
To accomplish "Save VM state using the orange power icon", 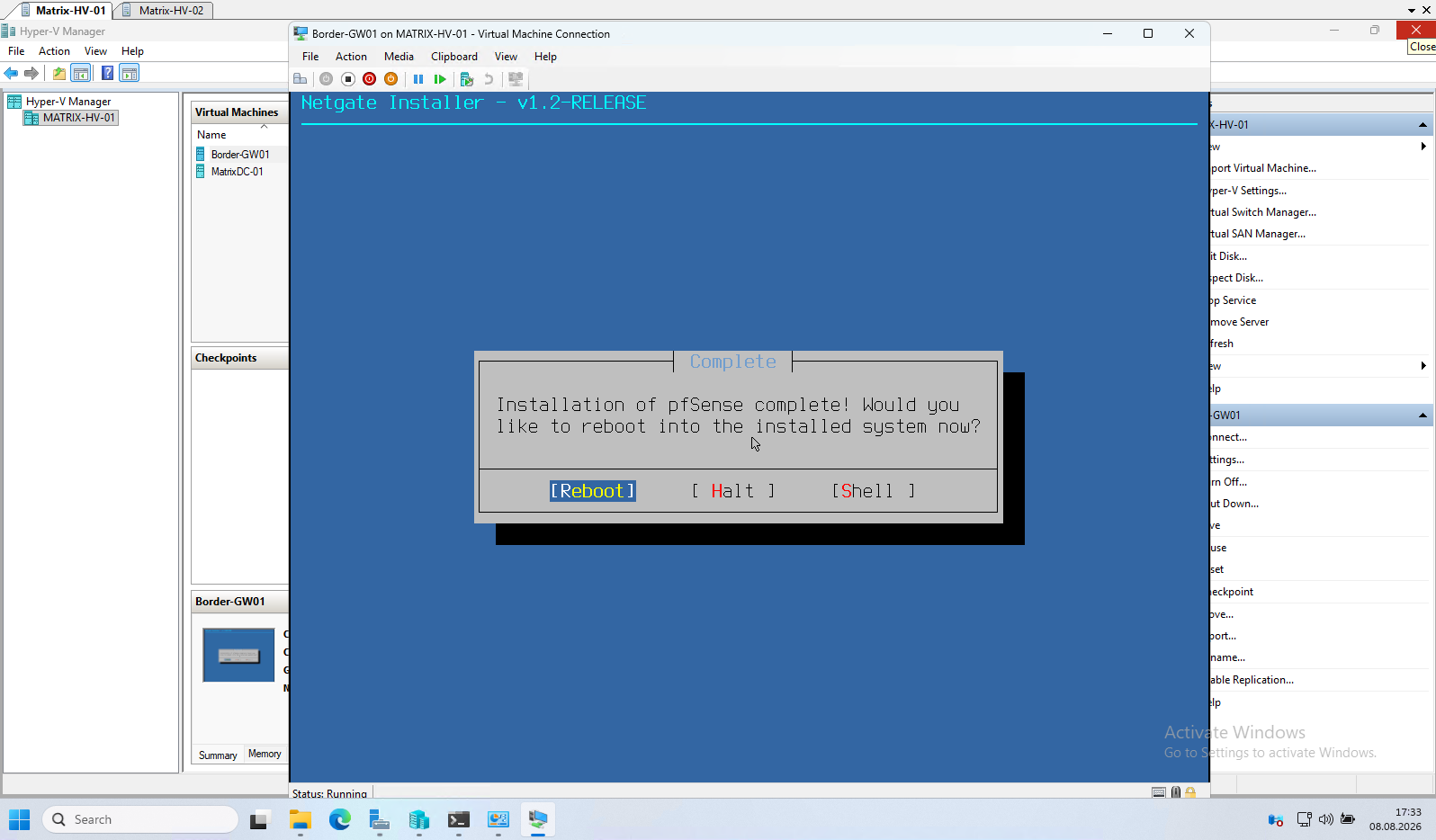I will [x=390, y=79].
